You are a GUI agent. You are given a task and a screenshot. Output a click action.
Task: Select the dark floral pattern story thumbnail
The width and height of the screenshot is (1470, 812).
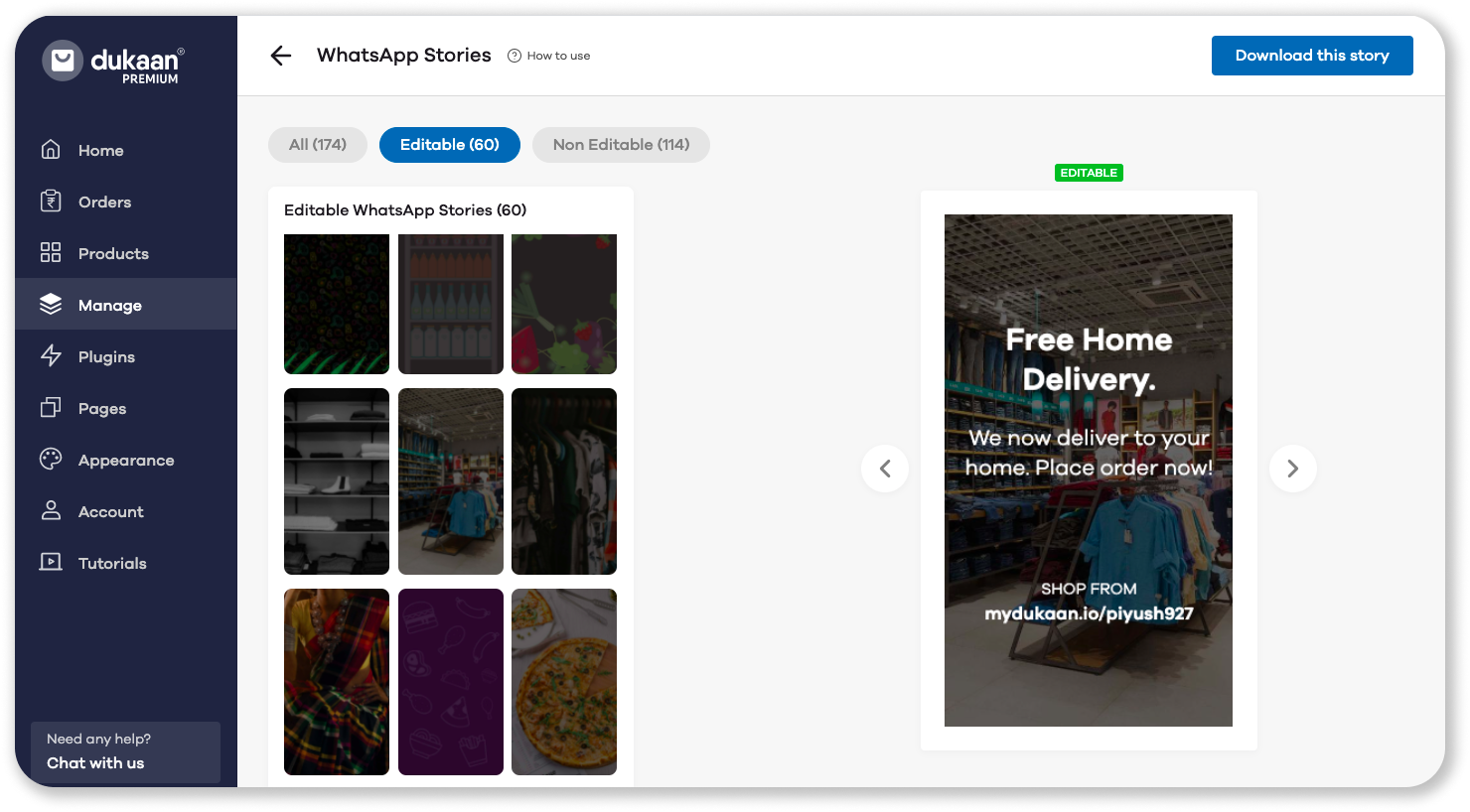tap(337, 304)
